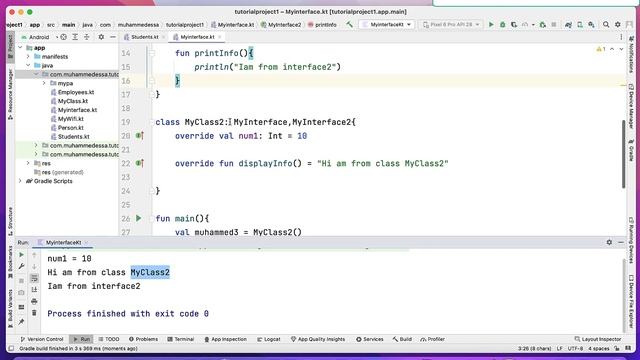Open Project panel options gear

(x=101, y=37)
